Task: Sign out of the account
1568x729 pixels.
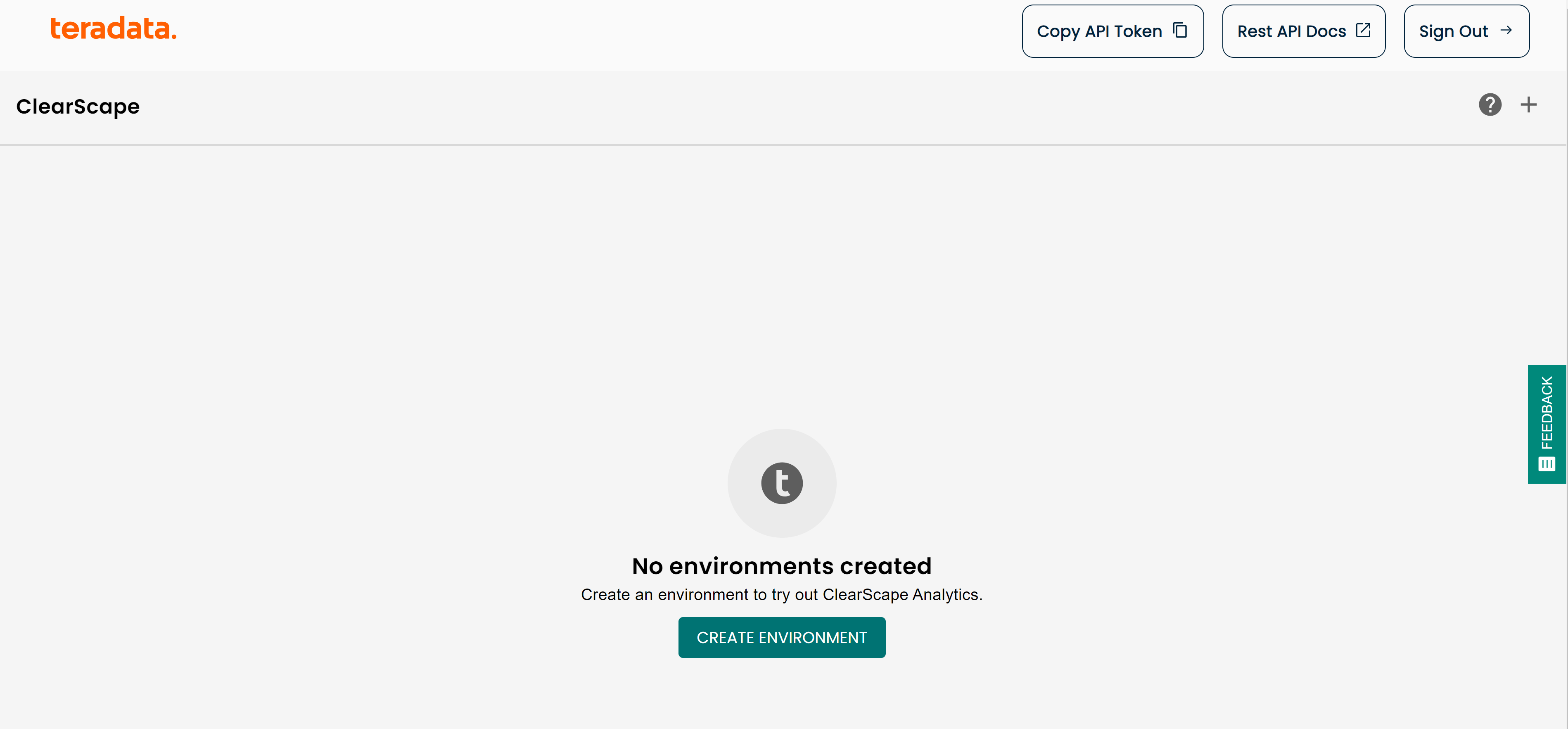Action: pos(1466,31)
